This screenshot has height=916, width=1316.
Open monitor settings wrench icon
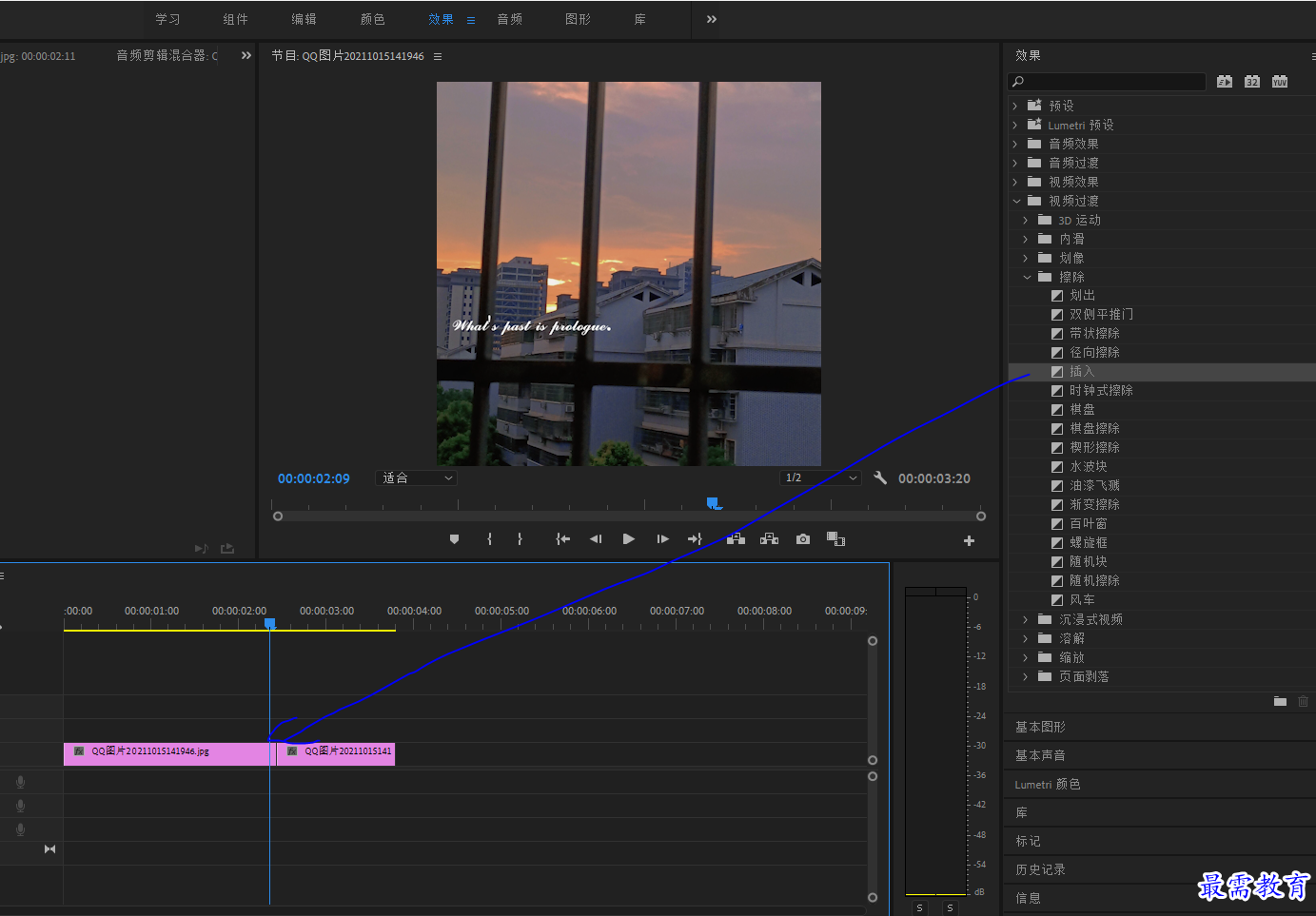point(880,477)
